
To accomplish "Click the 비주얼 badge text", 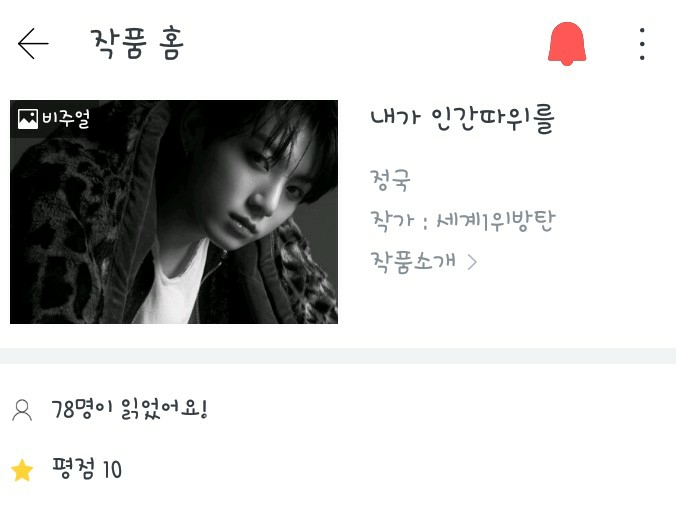I will tap(66, 119).
